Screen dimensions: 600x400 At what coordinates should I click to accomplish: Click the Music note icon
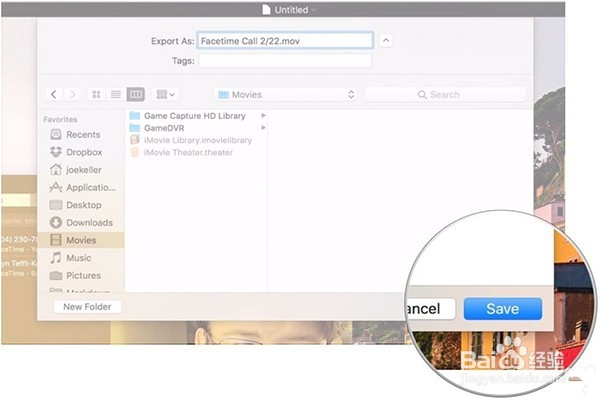pyautogui.click(x=56, y=258)
